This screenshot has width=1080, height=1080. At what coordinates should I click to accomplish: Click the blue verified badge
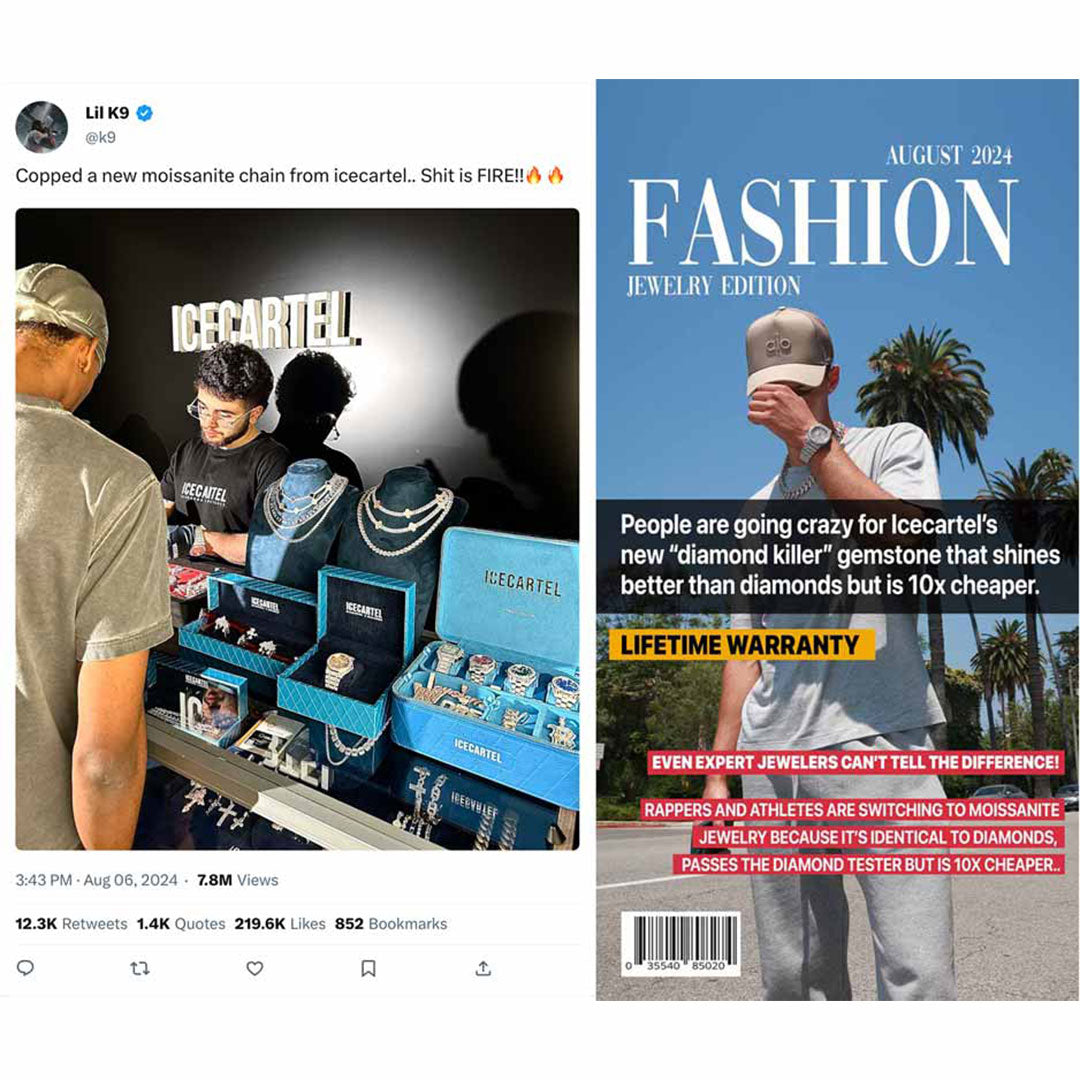point(145,113)
